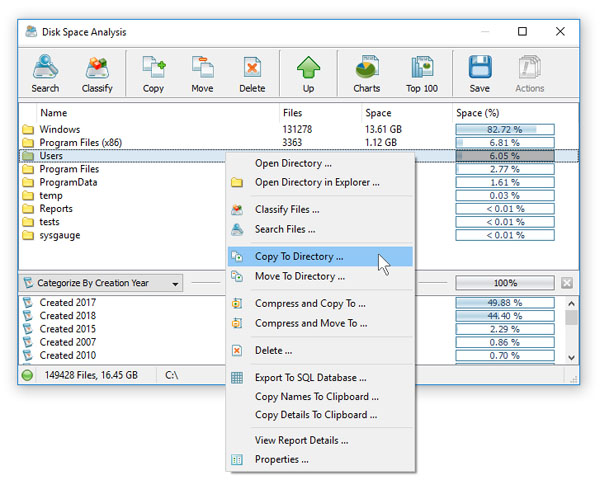The width and height of the screenshot is (600, 480).
Task: Click the Reports folder icon
Action: [28, 209]
